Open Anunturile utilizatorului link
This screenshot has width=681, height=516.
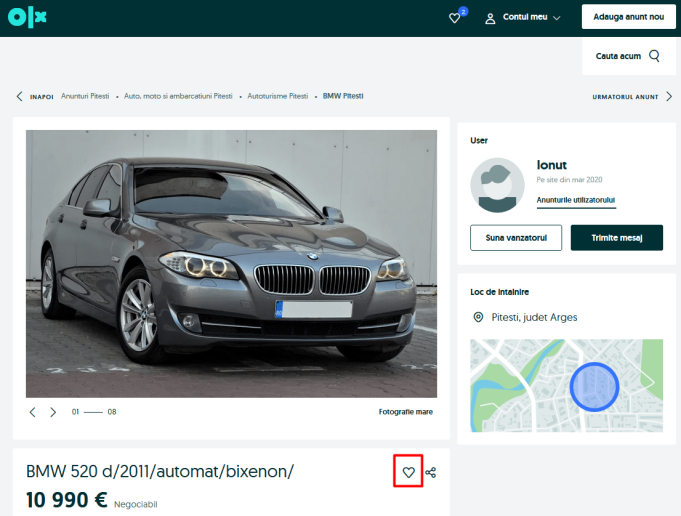tap(576, 200)
